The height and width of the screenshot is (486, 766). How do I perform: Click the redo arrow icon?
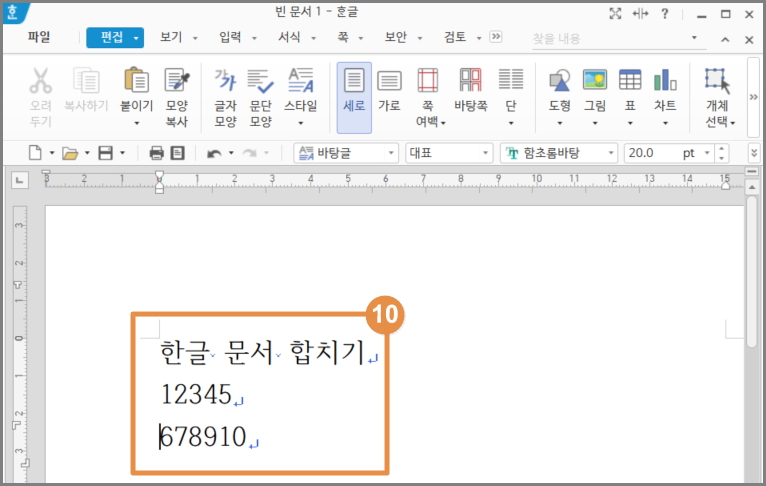250,153
